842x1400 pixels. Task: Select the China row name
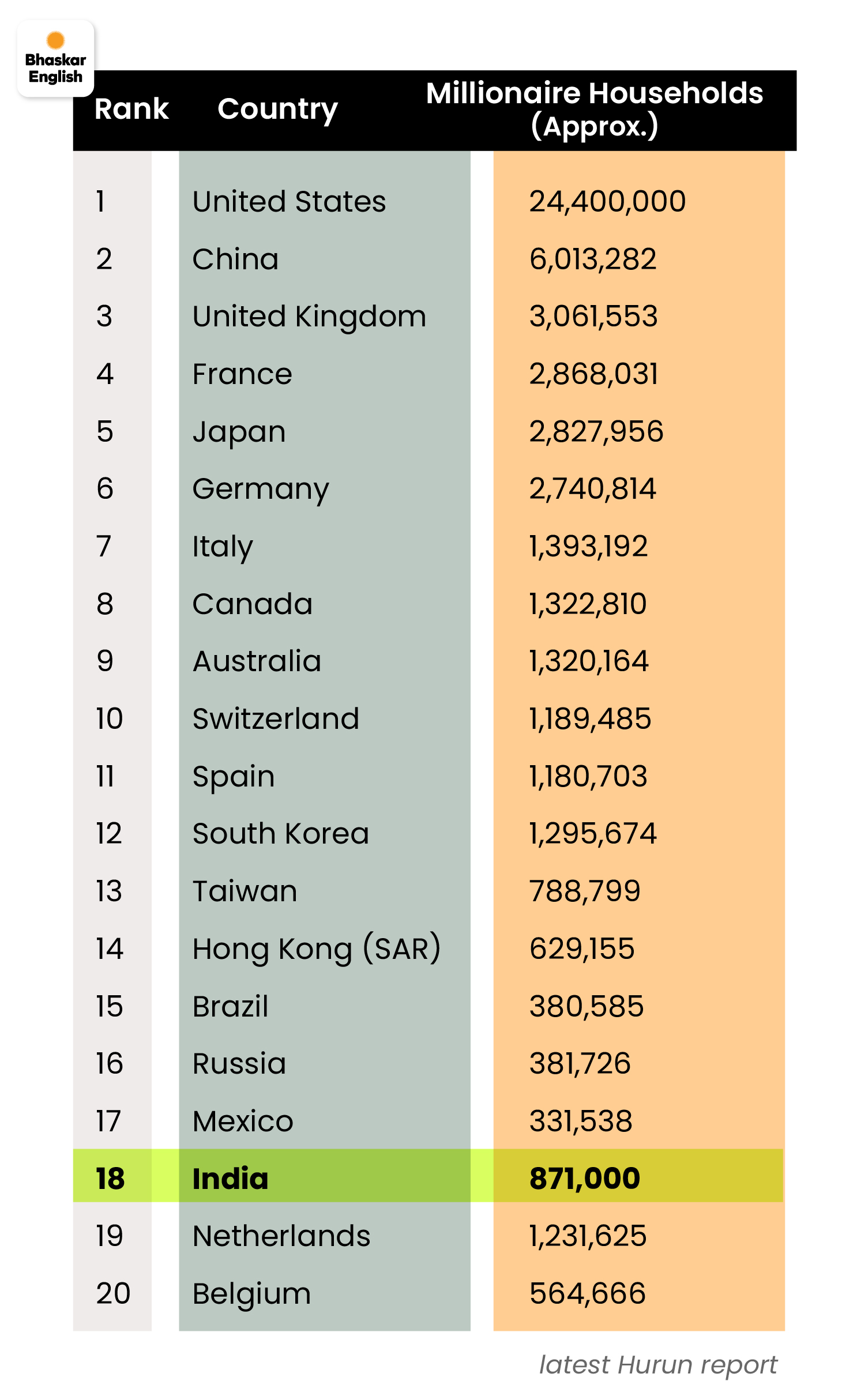235,259
